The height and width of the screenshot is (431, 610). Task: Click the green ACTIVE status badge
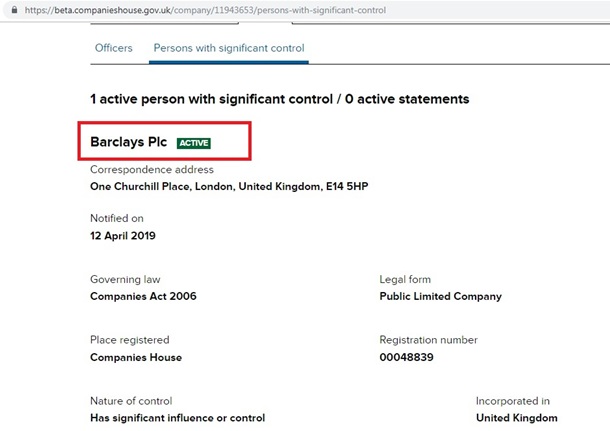click(x=193, y=143)
